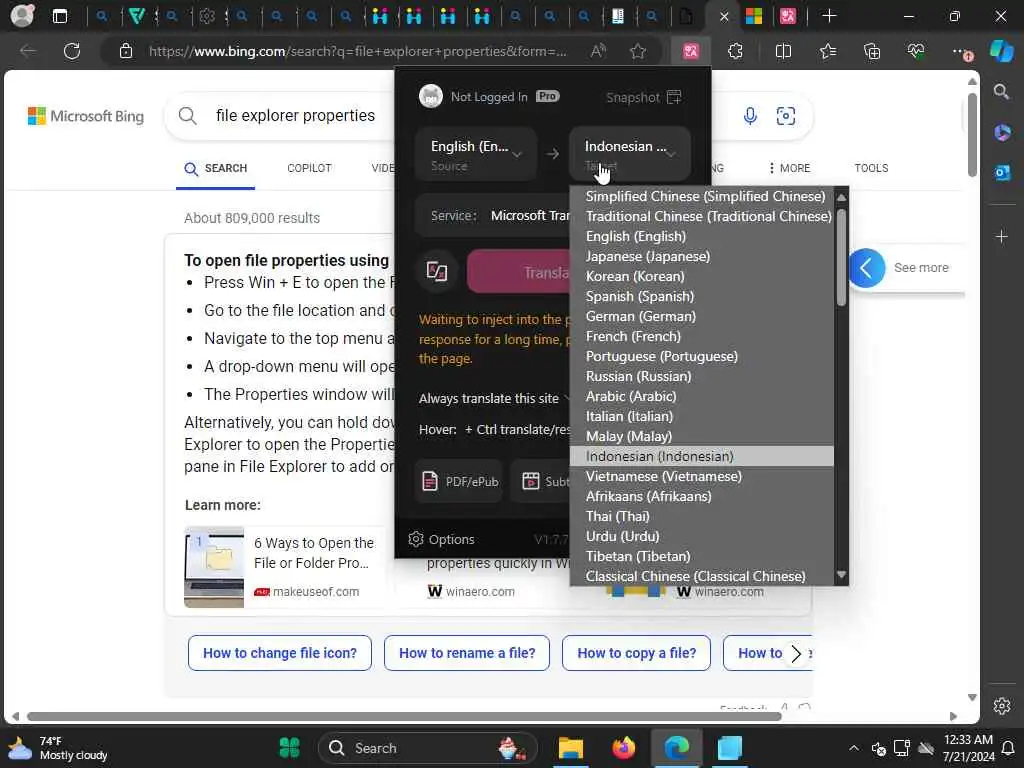Screen dimensions: 1024x768
Task: Open Browser essentials heart icon
Action: (916, 51)
